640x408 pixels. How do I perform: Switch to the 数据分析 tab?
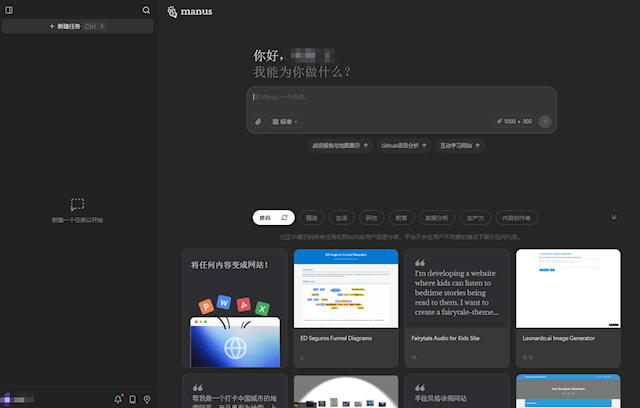coord(436,216)
